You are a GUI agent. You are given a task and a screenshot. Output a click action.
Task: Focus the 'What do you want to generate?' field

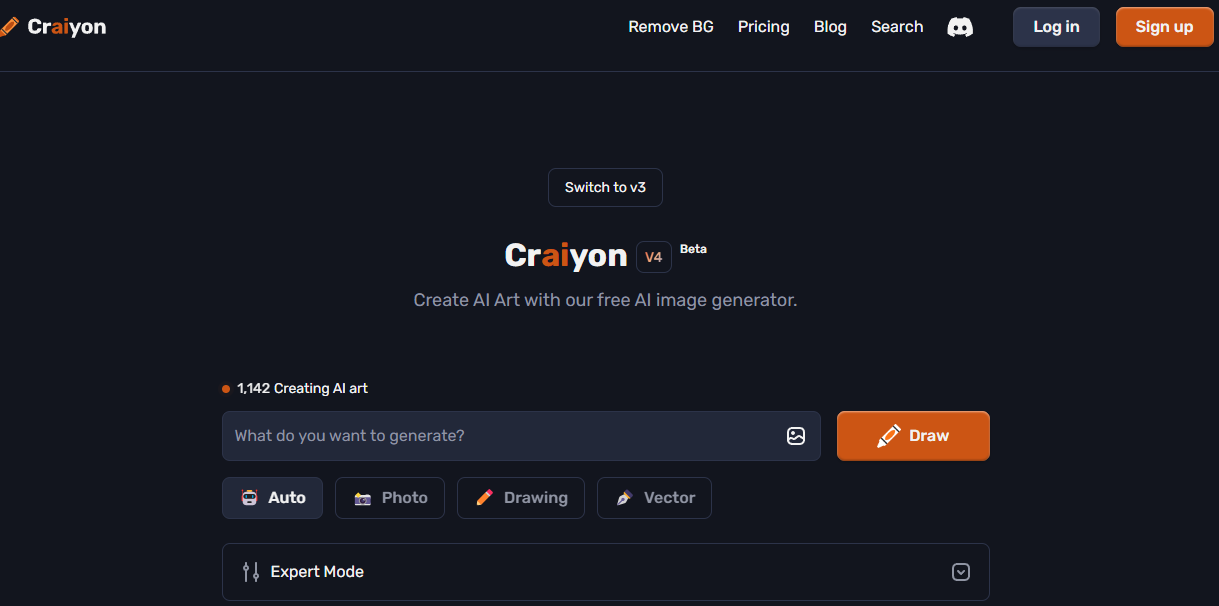tap(521, 436)
